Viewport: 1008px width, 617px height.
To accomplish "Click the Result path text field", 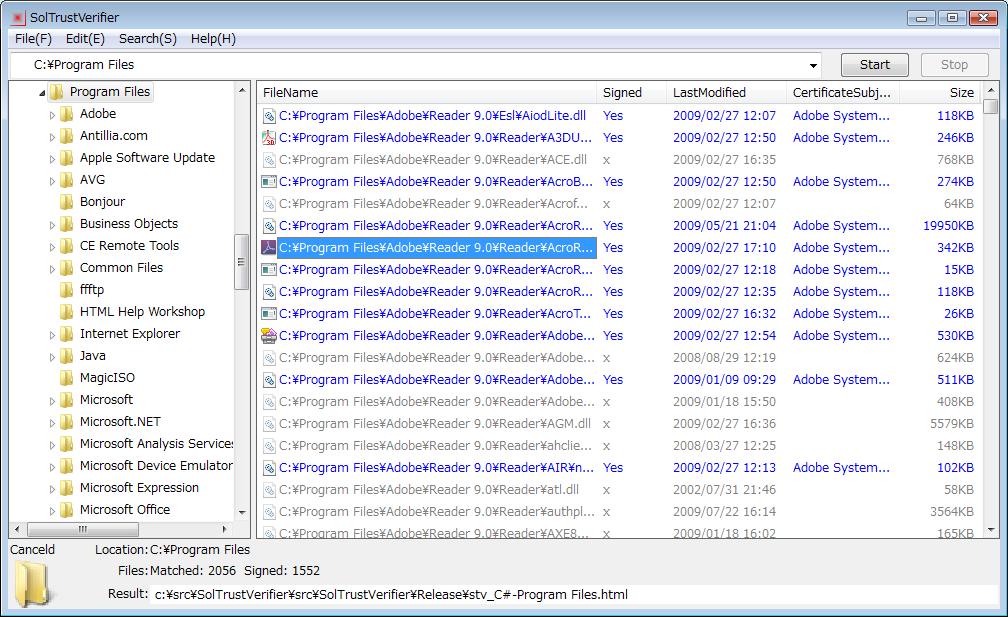I will pos(573,595).
